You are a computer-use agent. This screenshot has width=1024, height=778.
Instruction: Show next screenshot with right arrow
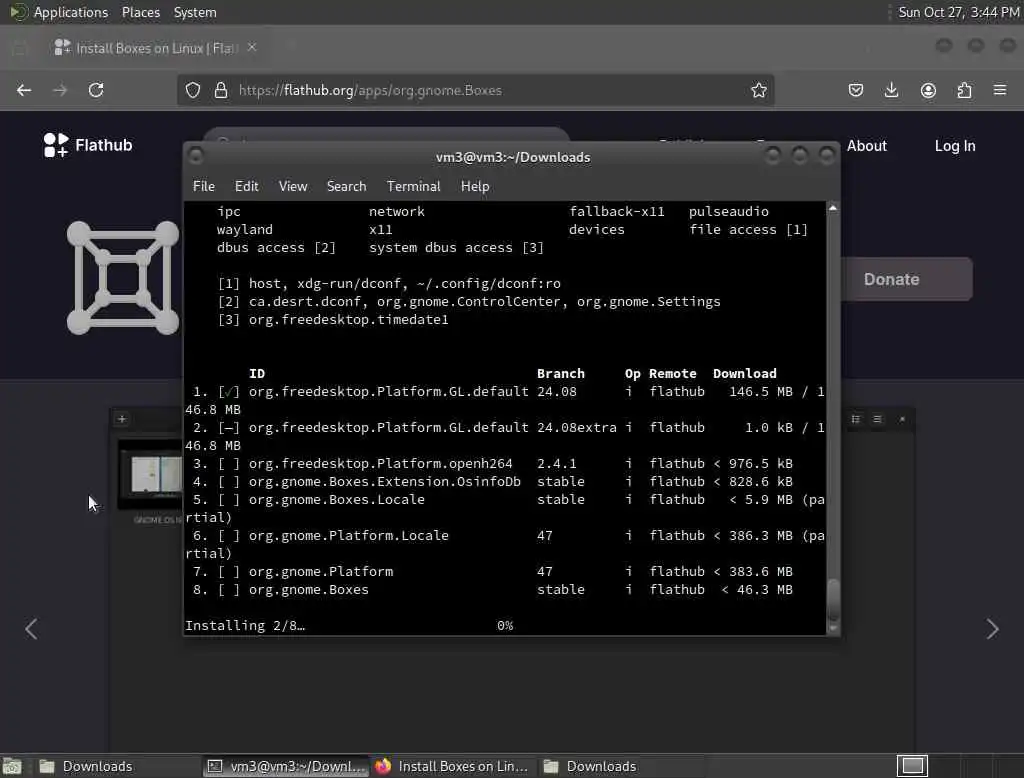(x=993, y=629)
